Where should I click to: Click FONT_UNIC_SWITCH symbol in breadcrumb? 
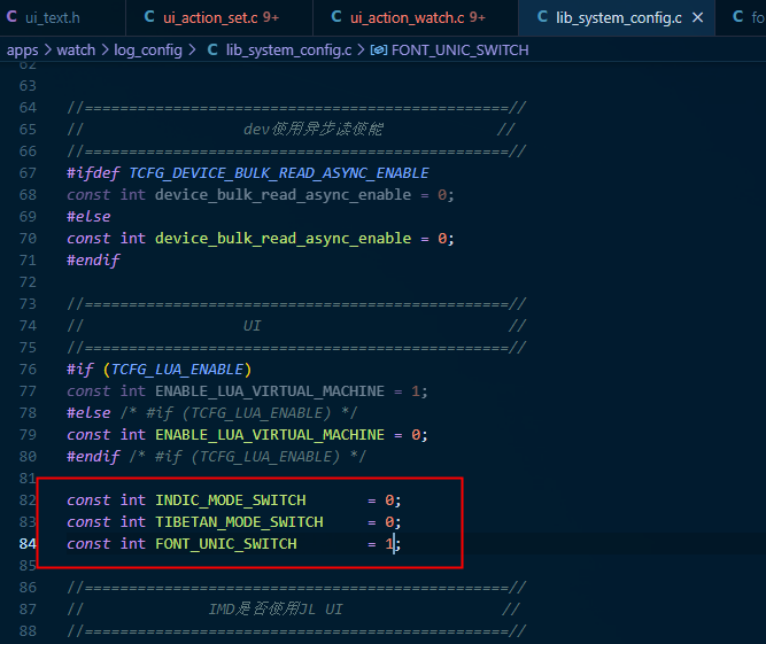(x=460, y=50)
